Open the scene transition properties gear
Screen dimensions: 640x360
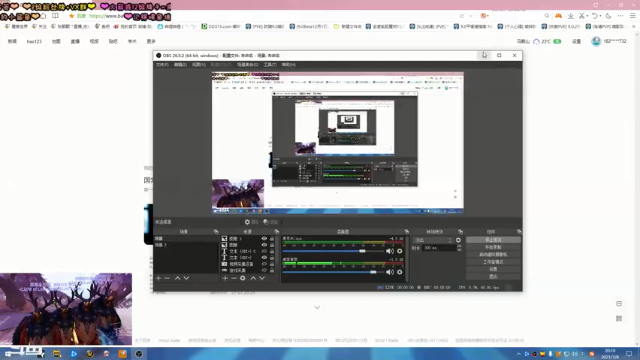point(458,240)
